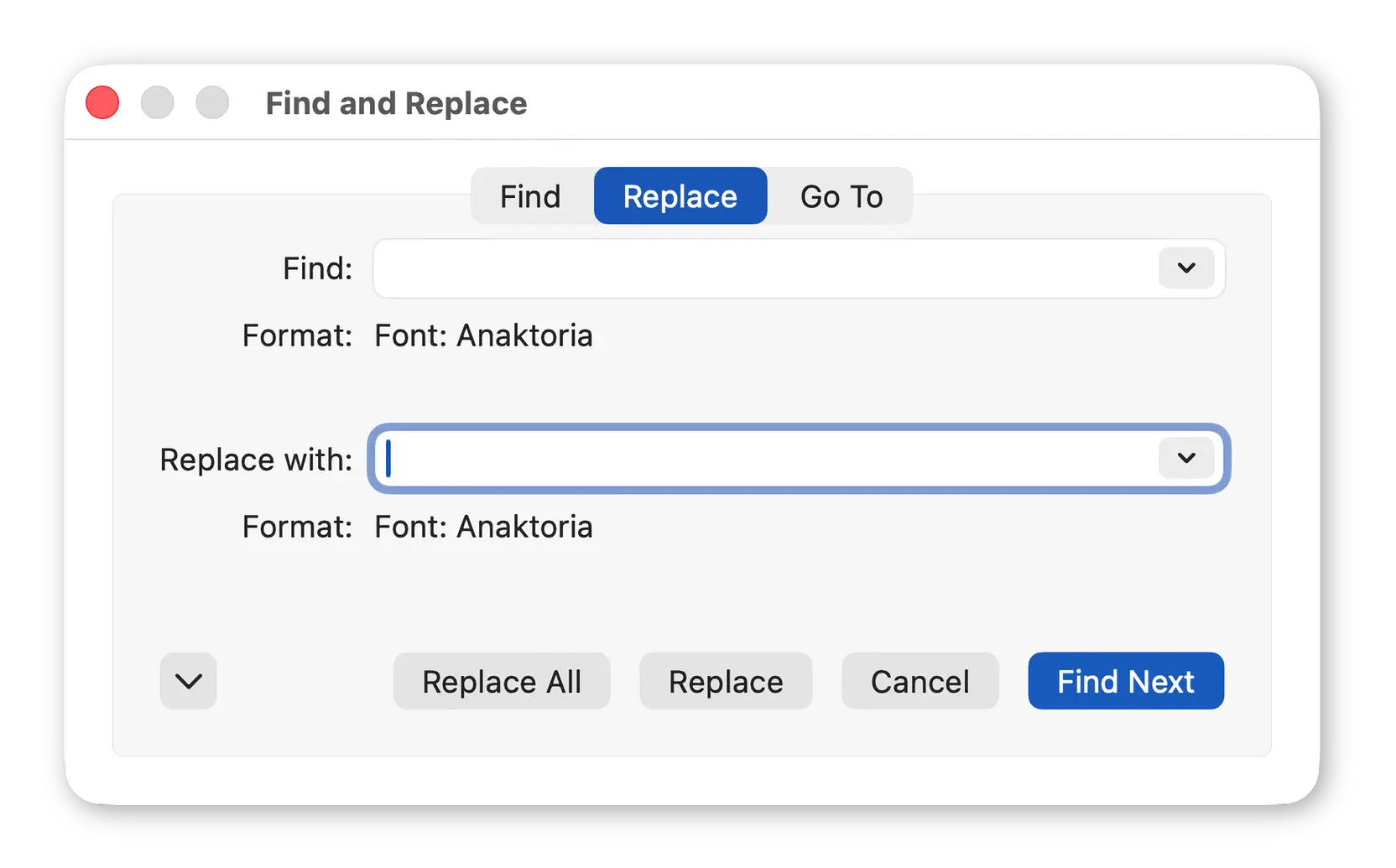Click the "Find:" field label
This screenshot has height=868, width=1396.
(x=317, y=268)
